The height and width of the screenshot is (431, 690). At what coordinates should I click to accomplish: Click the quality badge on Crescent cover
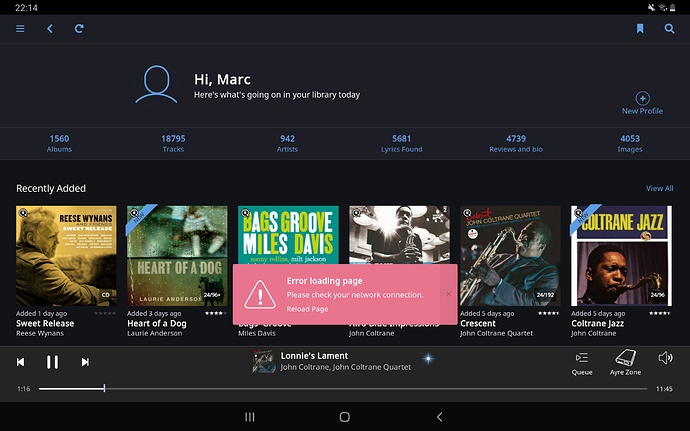click(545, 295)
